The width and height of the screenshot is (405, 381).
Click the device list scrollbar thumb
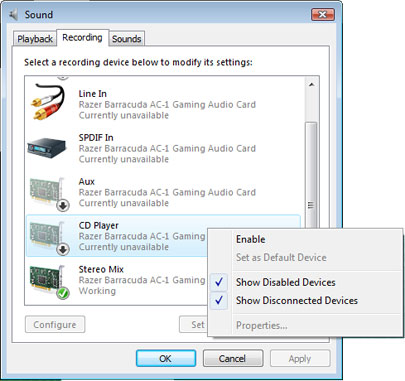(x=311, y=175)
